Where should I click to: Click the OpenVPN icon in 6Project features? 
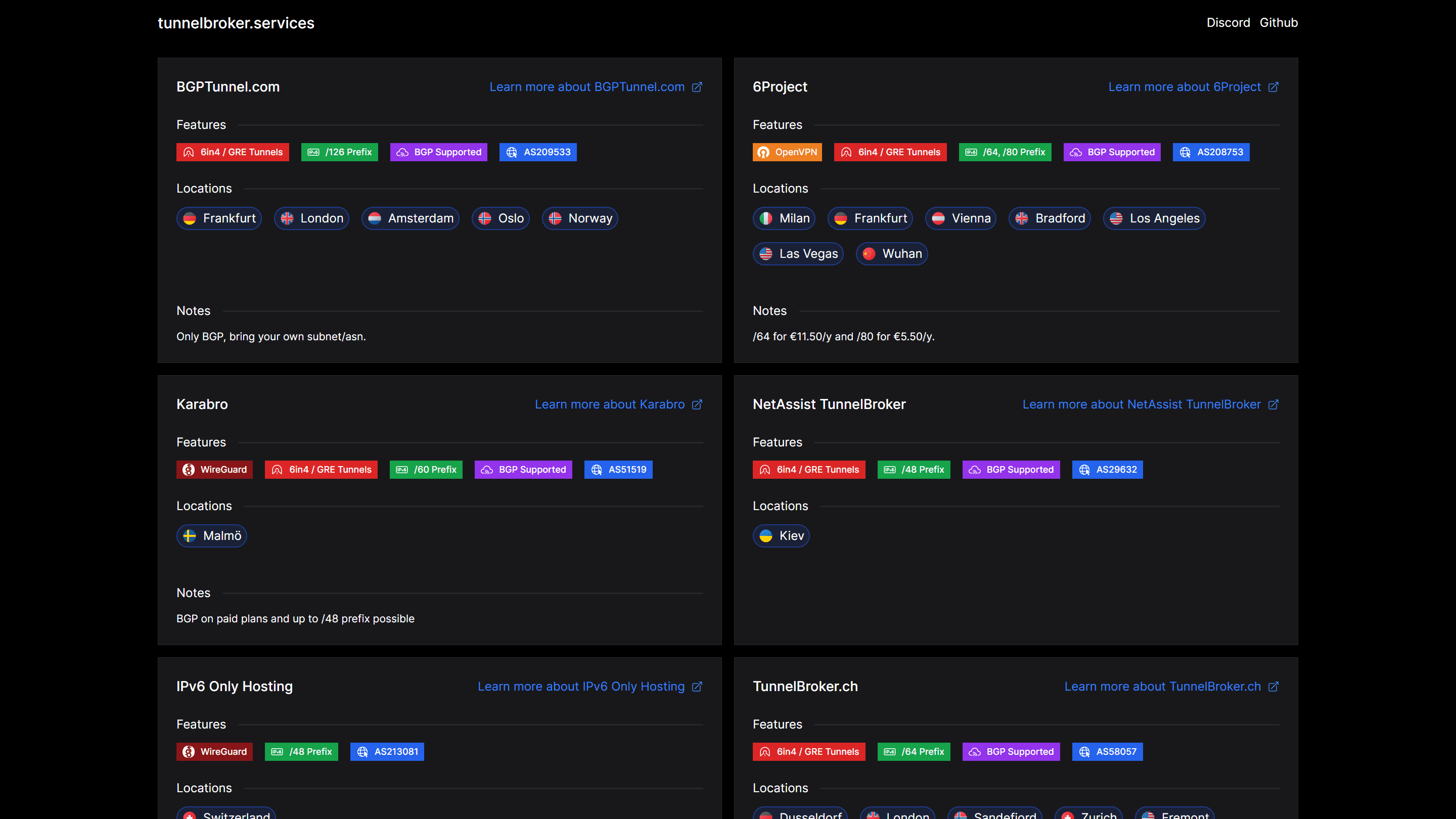click(763, 153)
